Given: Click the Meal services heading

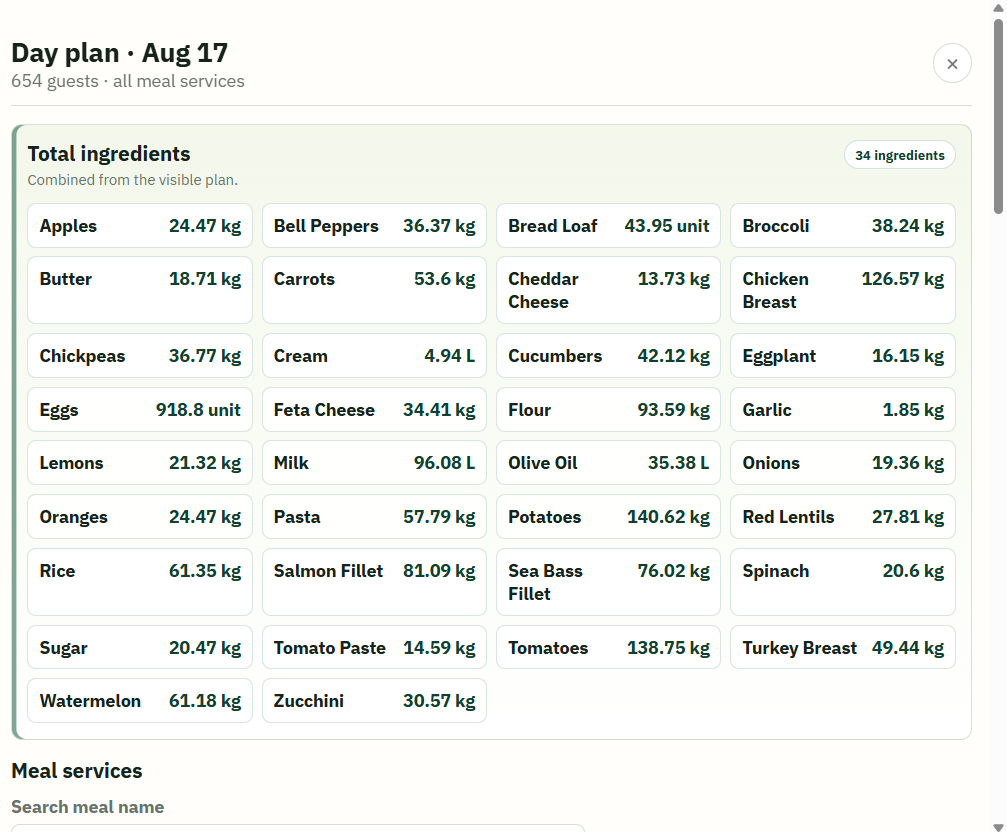Looking at the screenshot, I should [77, 770].
